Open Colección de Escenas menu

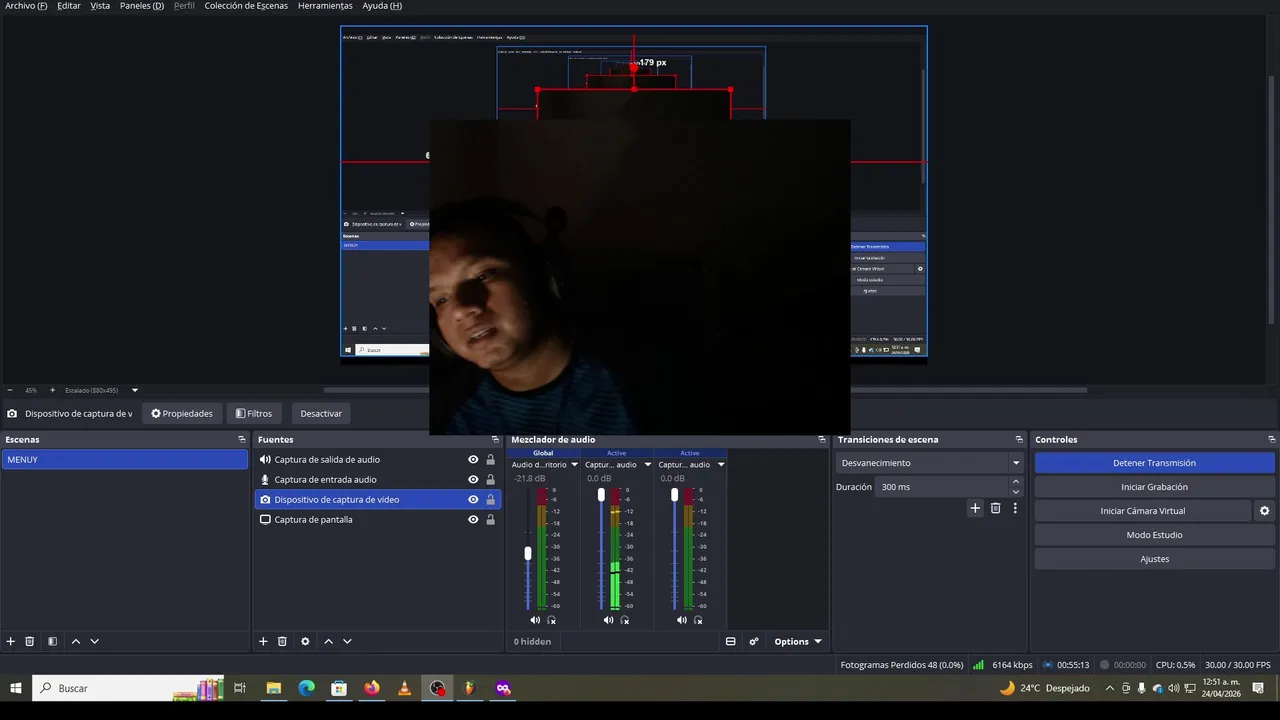[x=246, y=6]
